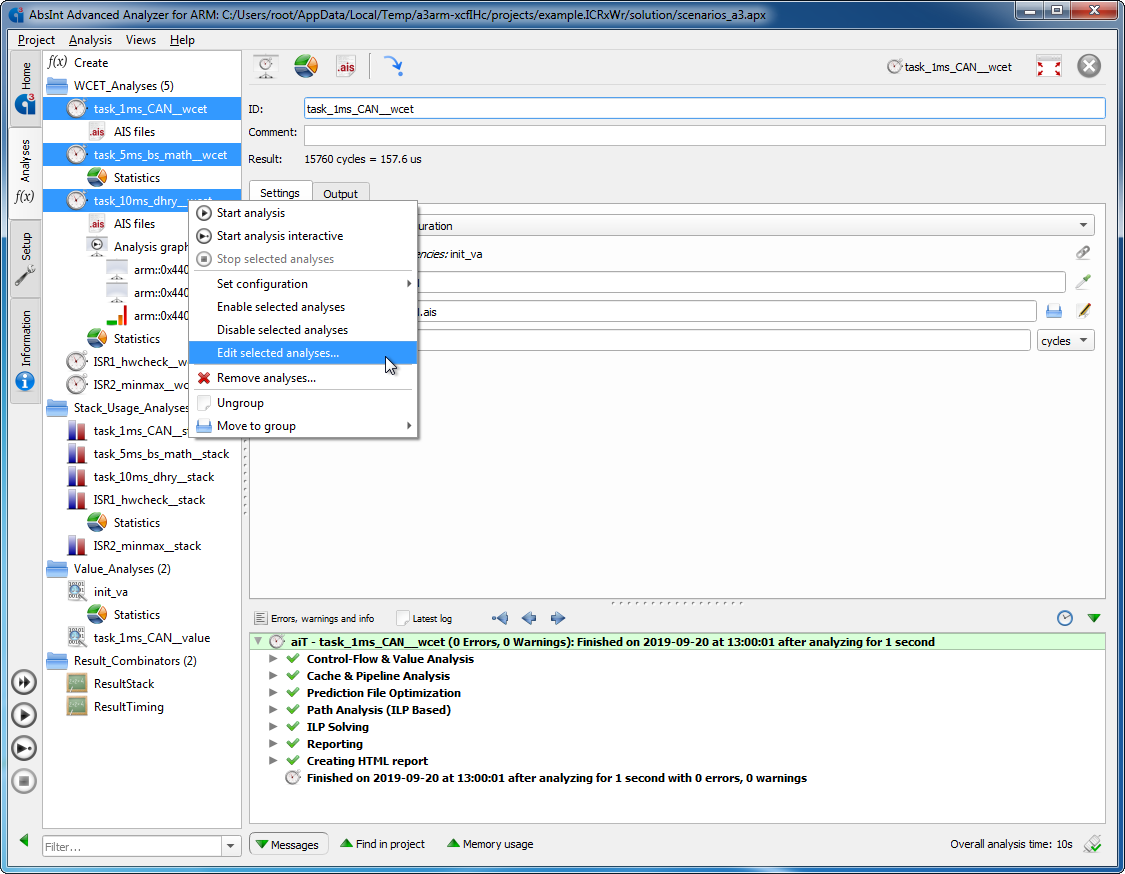The image size is (1125, 874).
Task: Click the clear messages icon near analysis time
Action: (1092, 844)
